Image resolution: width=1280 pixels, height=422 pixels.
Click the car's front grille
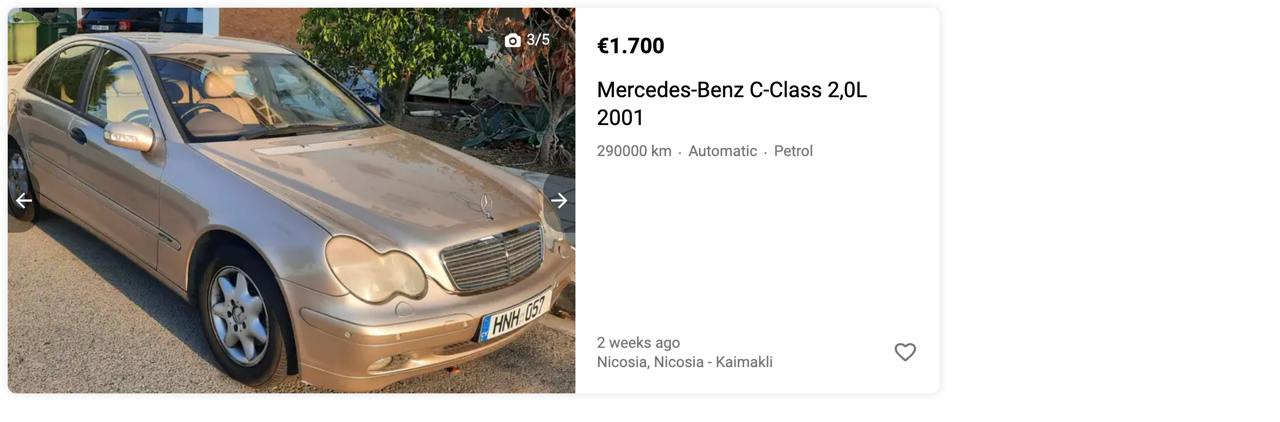tap(493, 258)
